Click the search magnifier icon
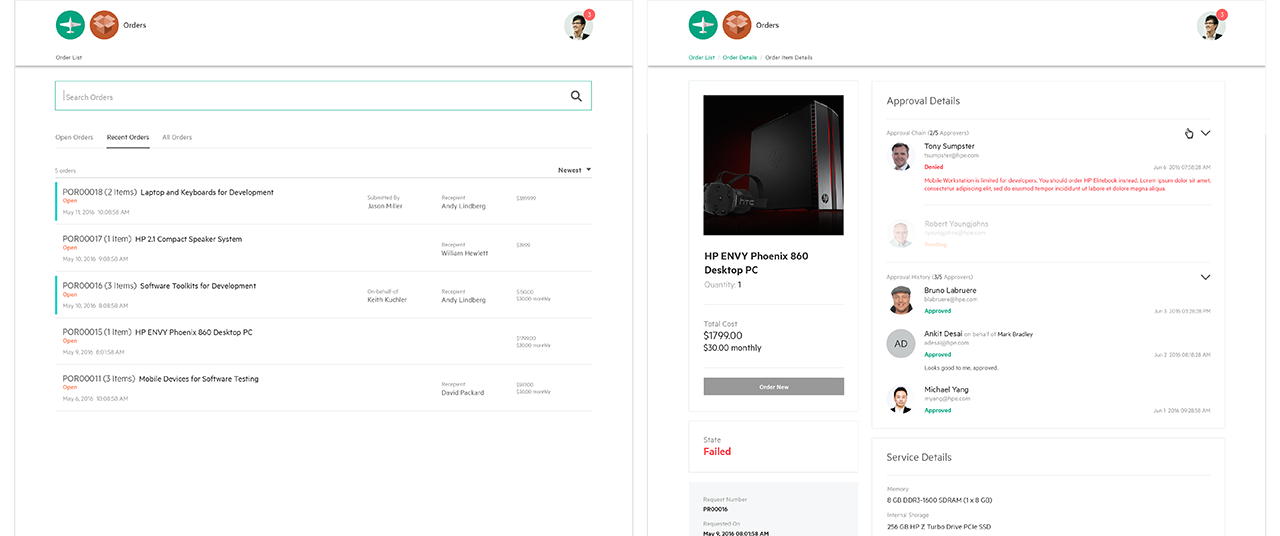Viewport: 1280px width, 536px height. (x=576, y=96)
